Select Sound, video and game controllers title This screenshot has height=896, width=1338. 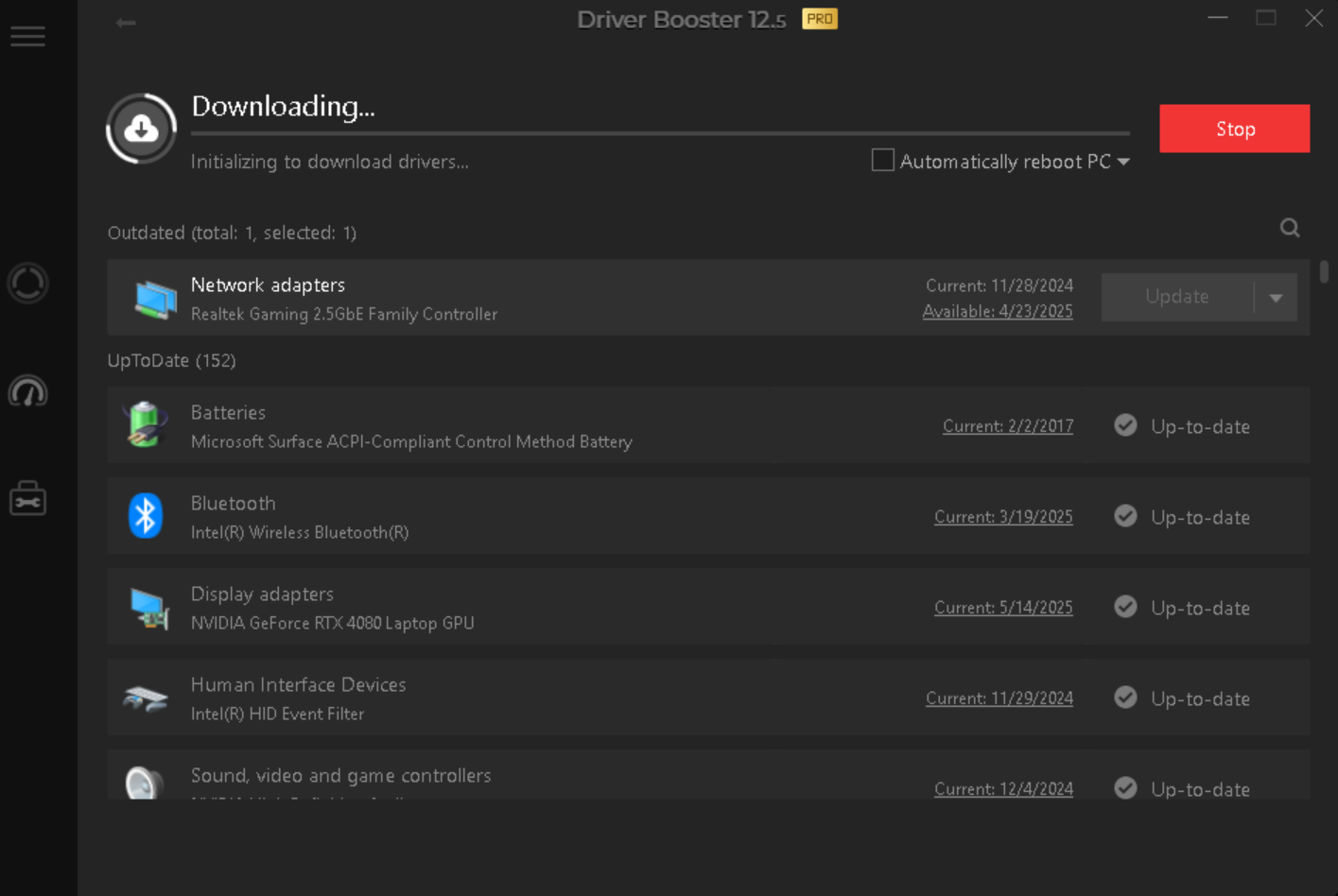(341, 775)
